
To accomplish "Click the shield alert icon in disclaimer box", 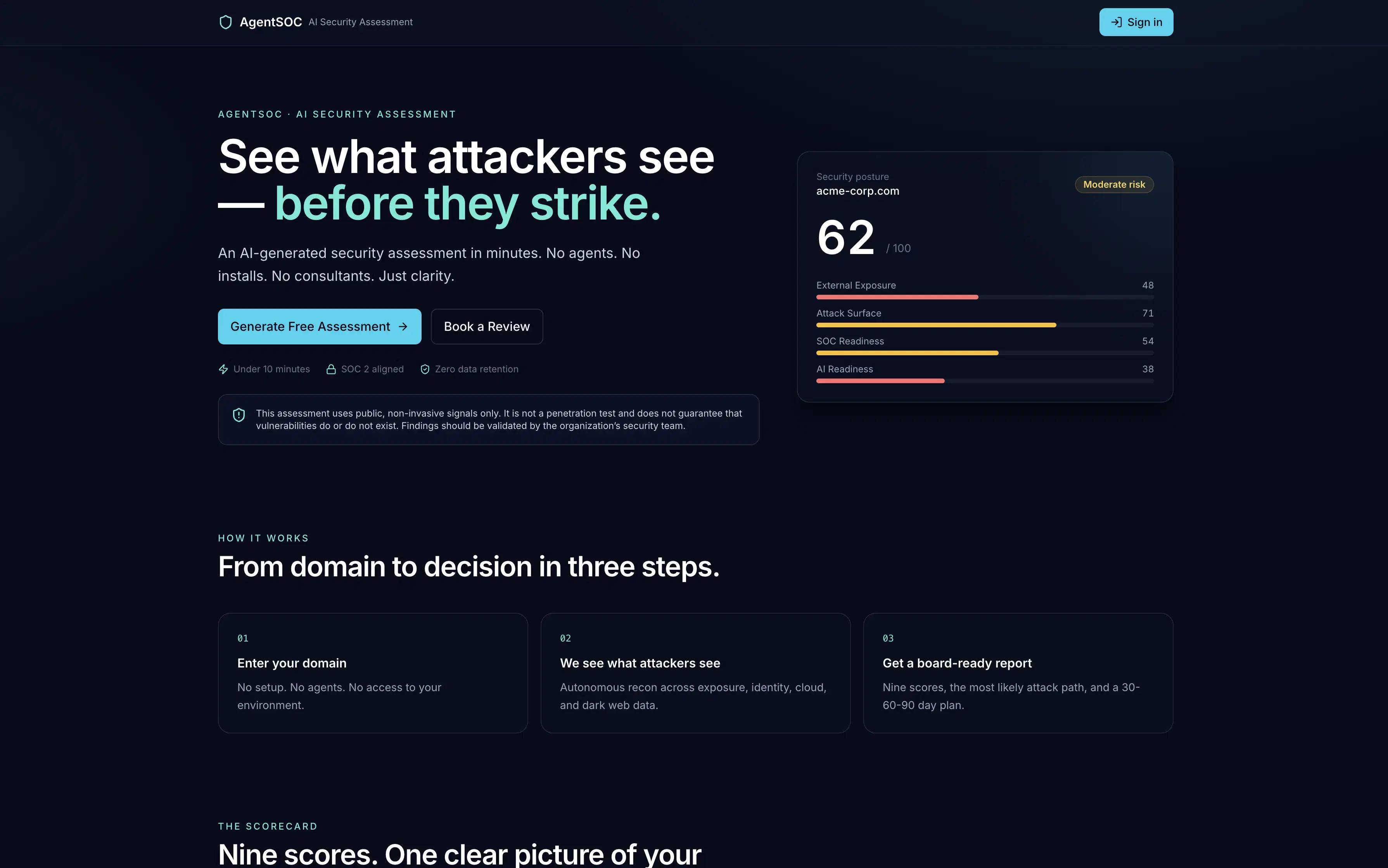I will coord(239,415).
